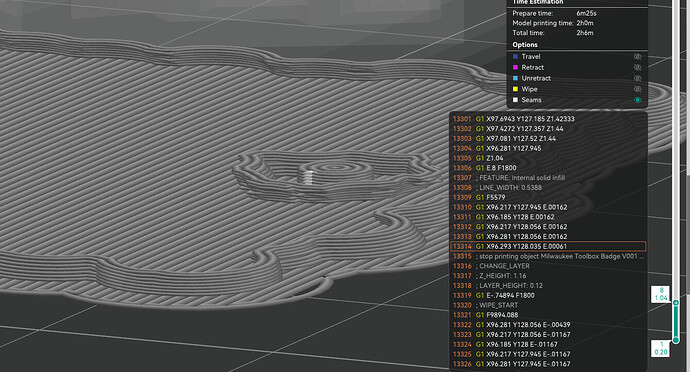Select G-code line 13323
The image size is (690, 372).
pyautogui.click(x=548, y=335)
